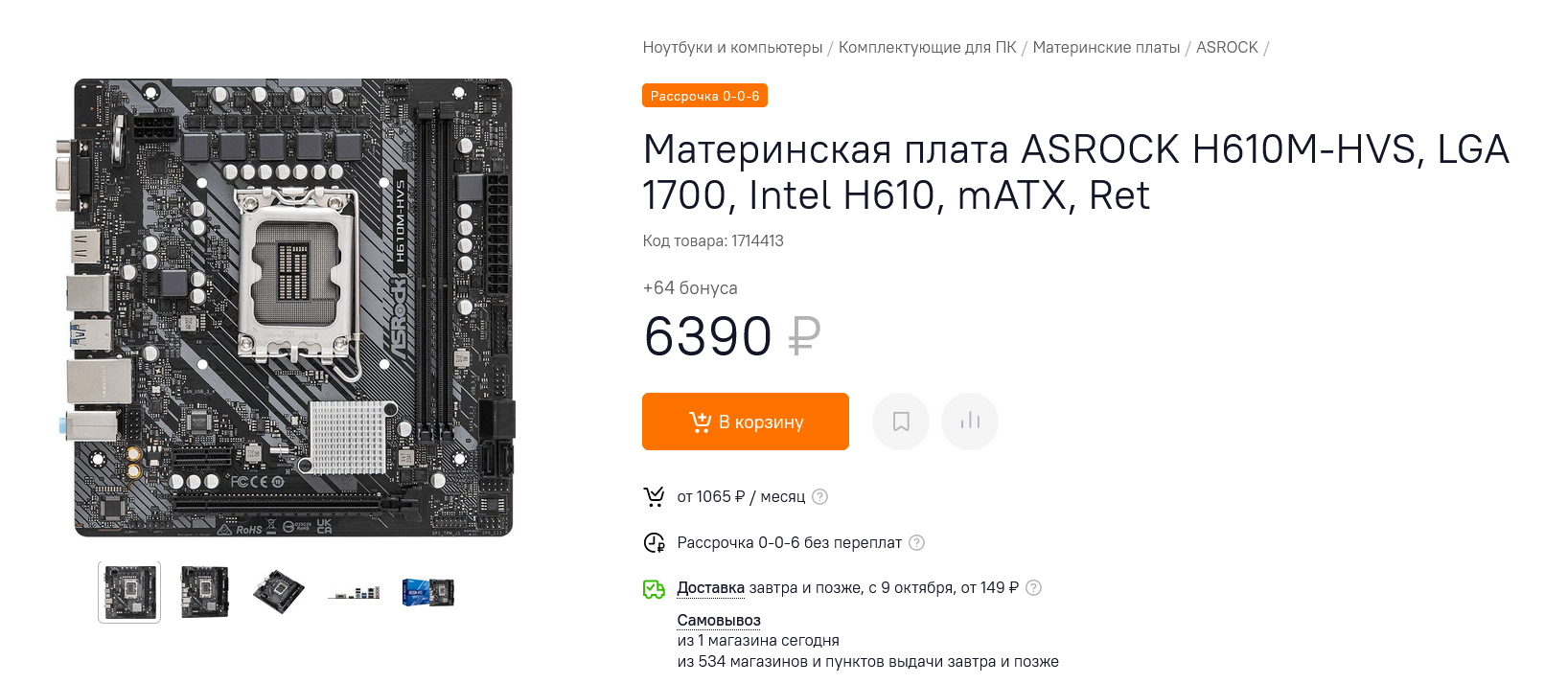Open the Доставка link
1568x684 pixels.
[710, 587]
